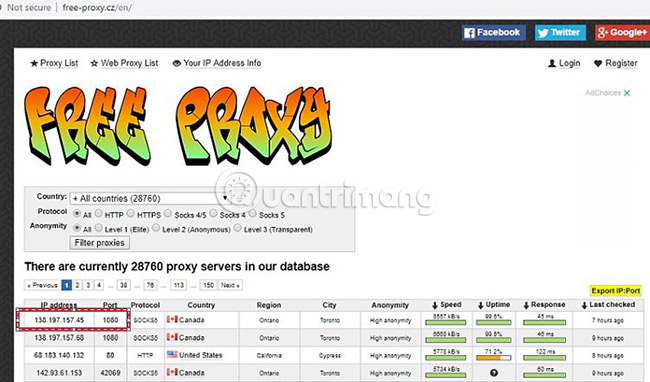
Task: Sort the table by Speed arrow
Action: coord(434,305)
